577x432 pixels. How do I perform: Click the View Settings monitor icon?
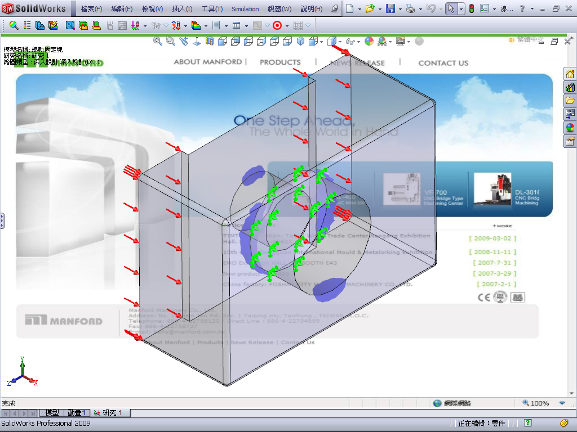tap(400, 41)
